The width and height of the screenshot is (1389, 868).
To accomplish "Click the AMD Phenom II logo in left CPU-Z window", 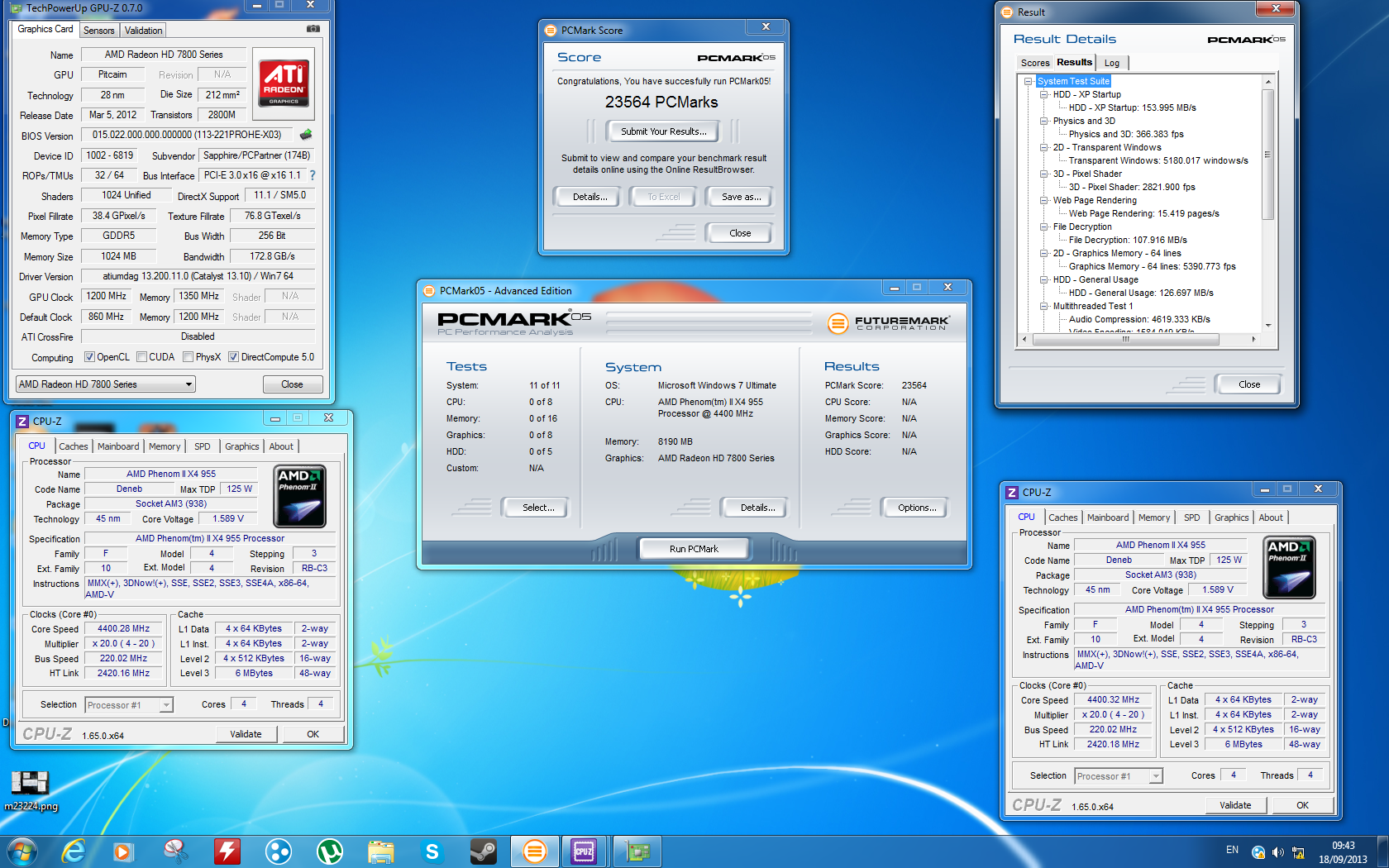I will click(x=299, y=496).
